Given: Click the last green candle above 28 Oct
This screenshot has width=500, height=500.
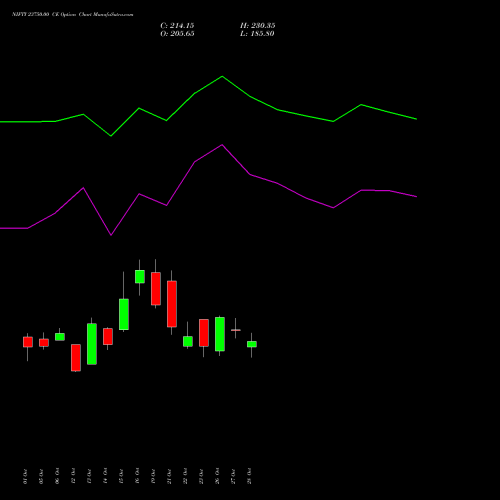Looking at the screenshot, I should pos(252,344).
